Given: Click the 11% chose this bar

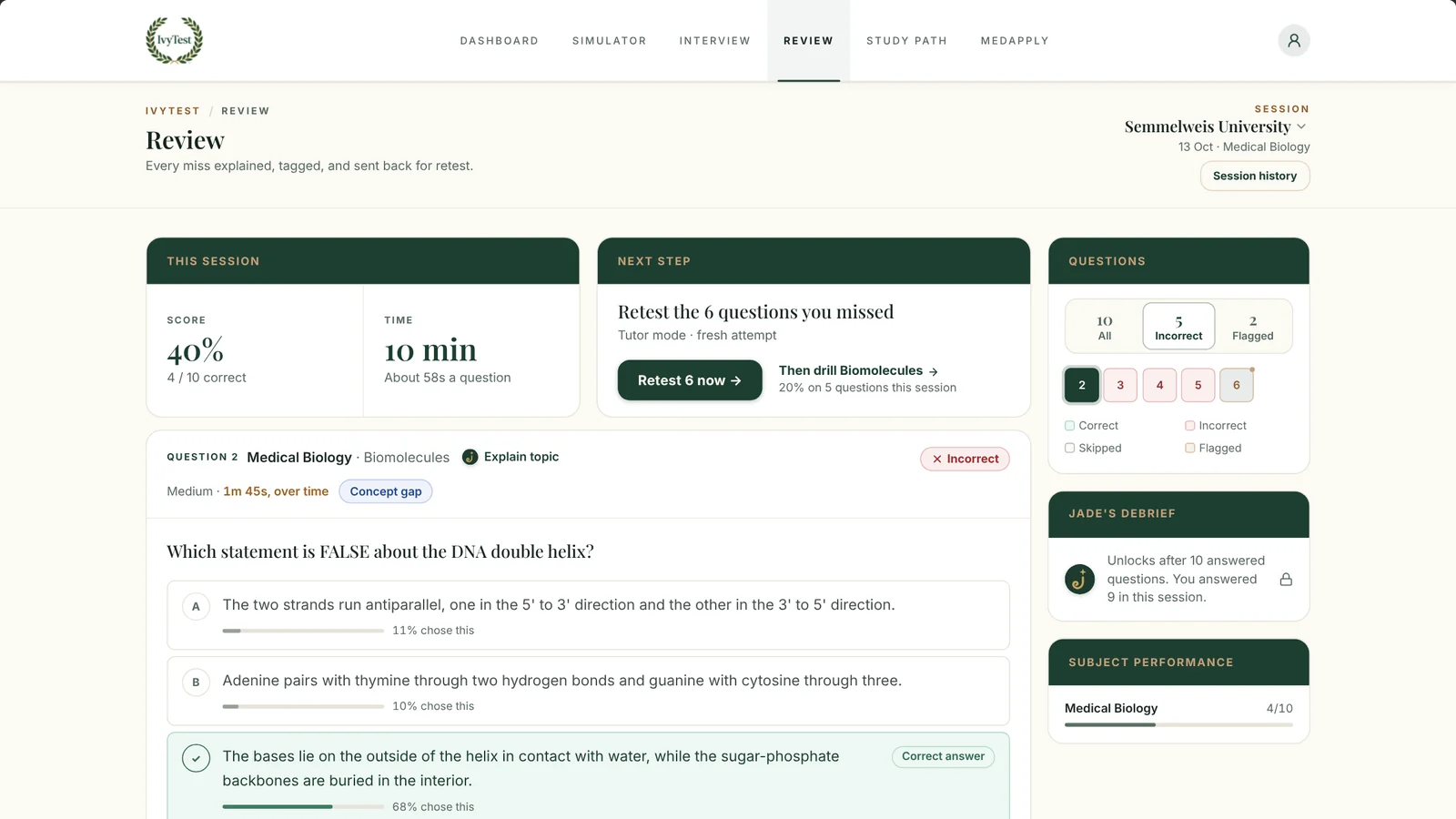Looking at the screenshot, I should 303,631.
